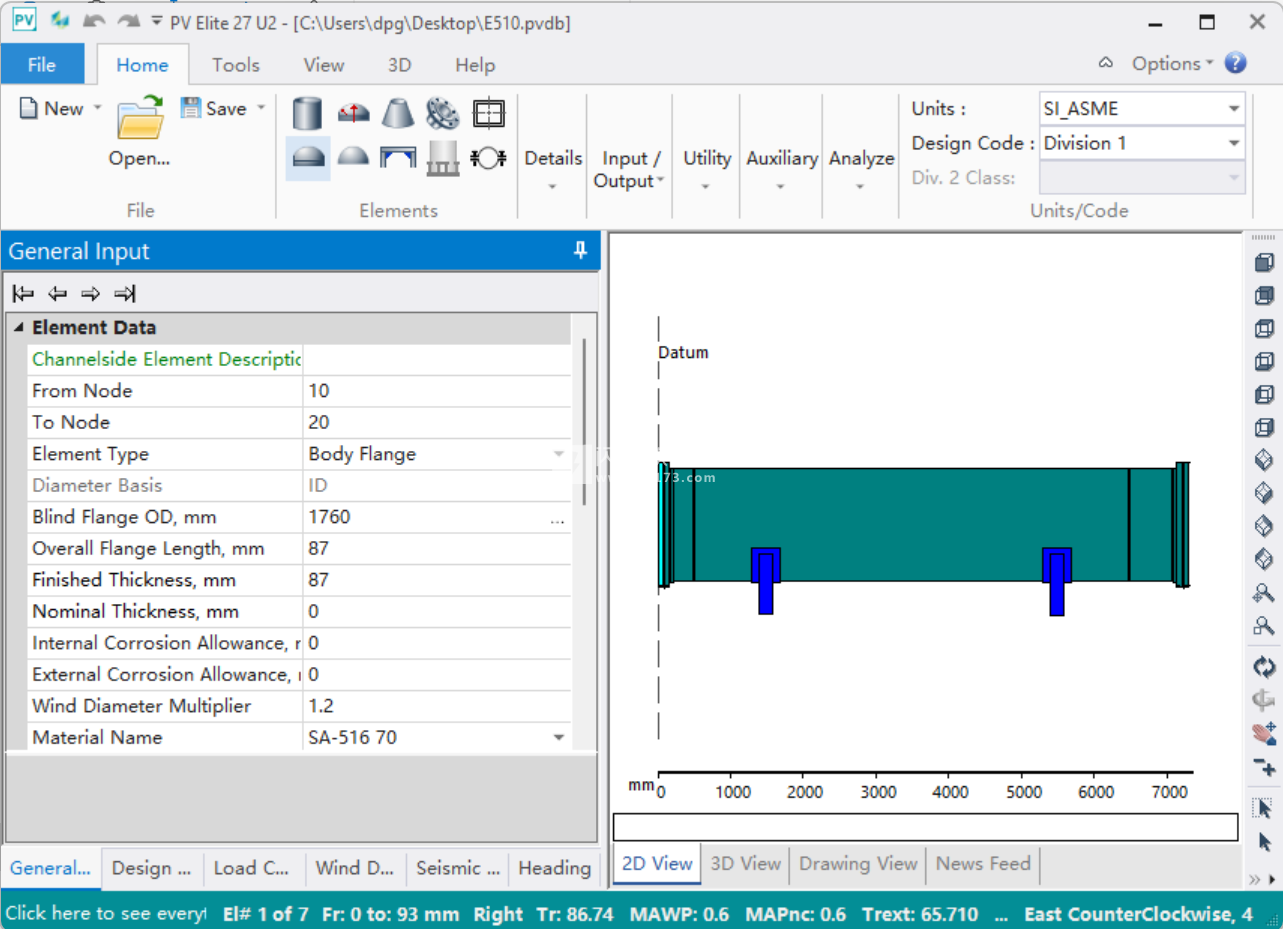The image size is (1283, 929).
Task: Open the File menu
Action: pyautogui.click(x=42, y=65)
